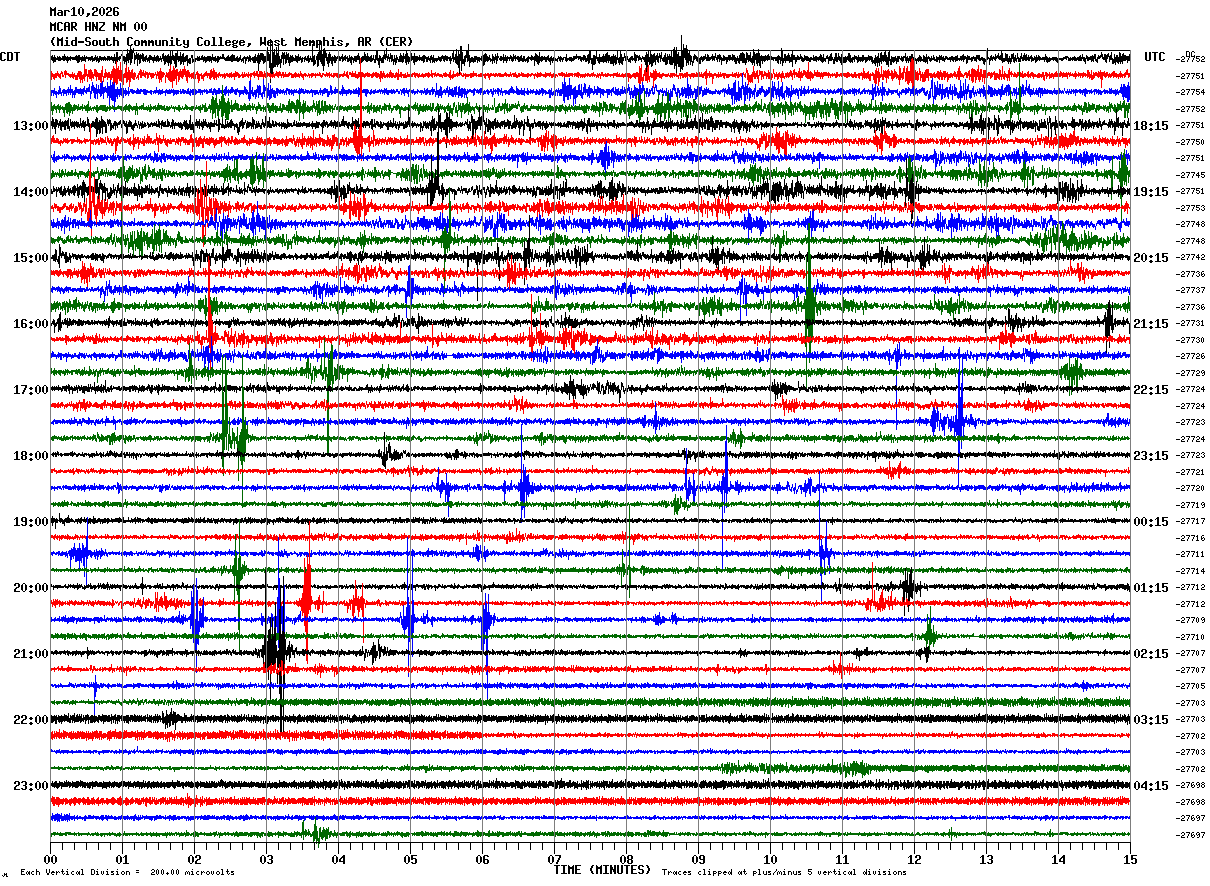Click the DC offset value '-27750'

[1191, 143]
